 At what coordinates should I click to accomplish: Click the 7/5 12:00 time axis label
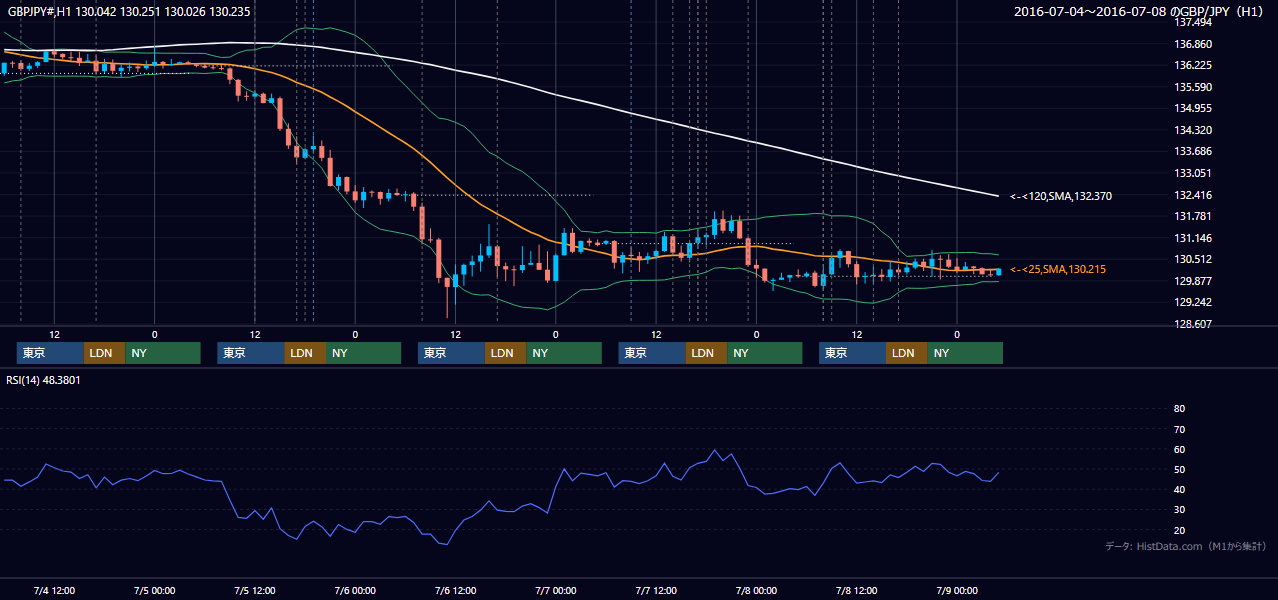coord(255,590)
